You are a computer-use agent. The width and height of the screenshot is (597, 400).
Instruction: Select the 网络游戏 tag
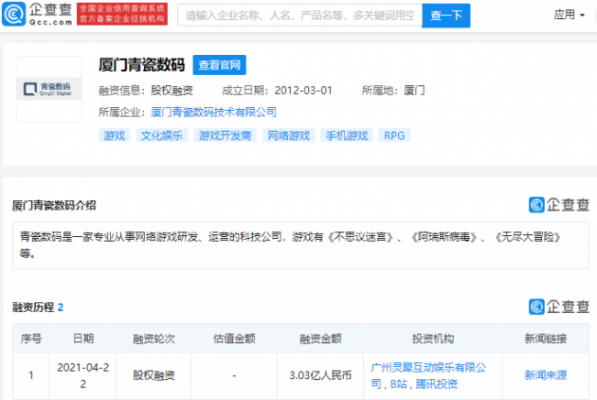click(x=289, y=135)
